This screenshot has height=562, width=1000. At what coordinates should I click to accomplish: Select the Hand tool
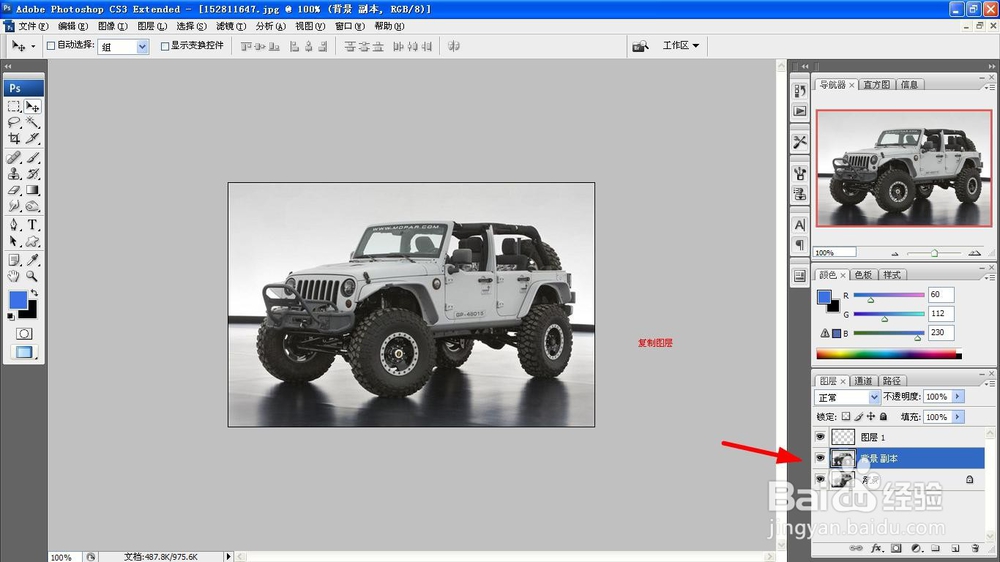pos(14,276)
